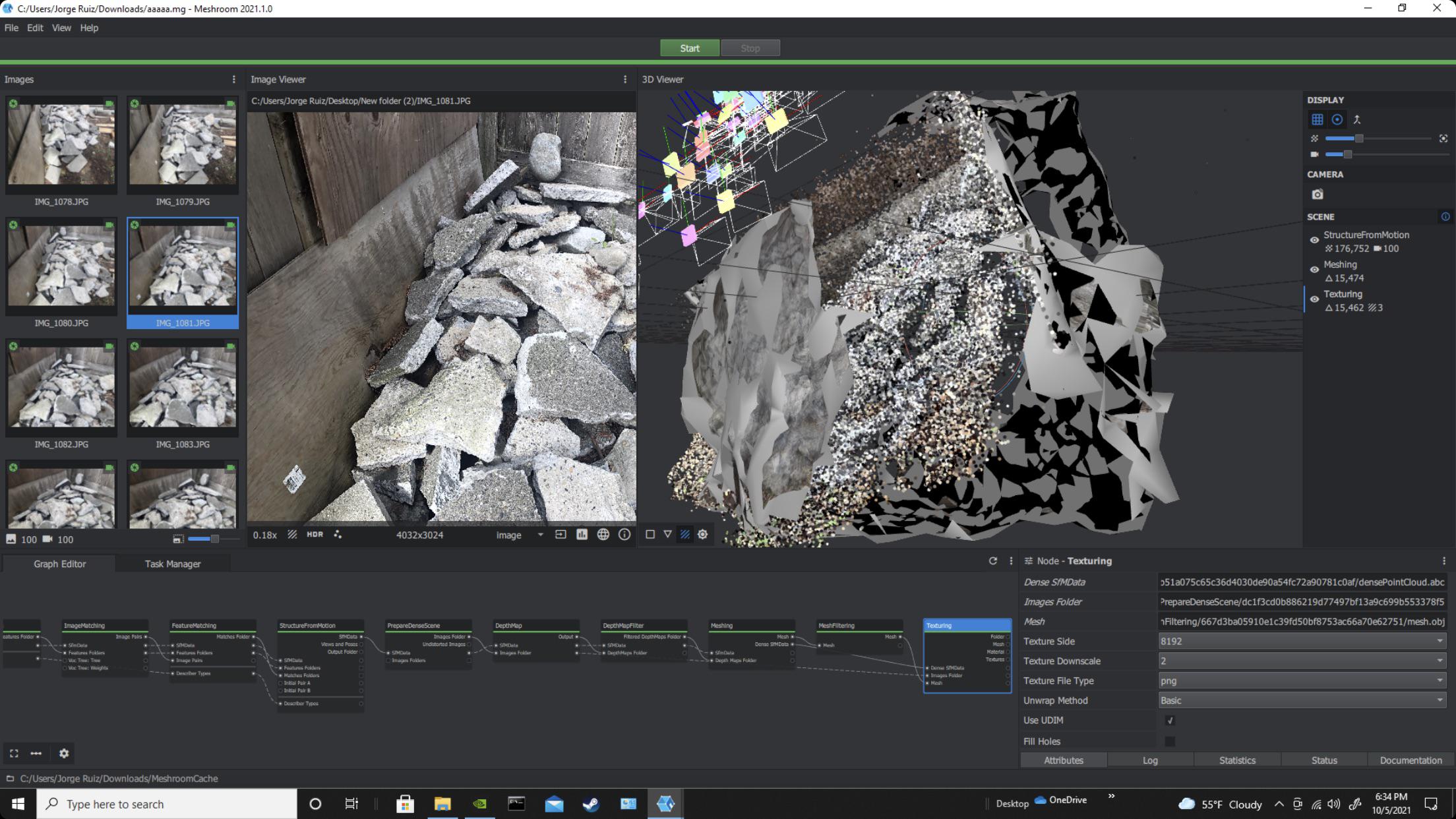Open the 3D panorama globe viewer icon
The image size is (1456, 819).
pos(603,535)
